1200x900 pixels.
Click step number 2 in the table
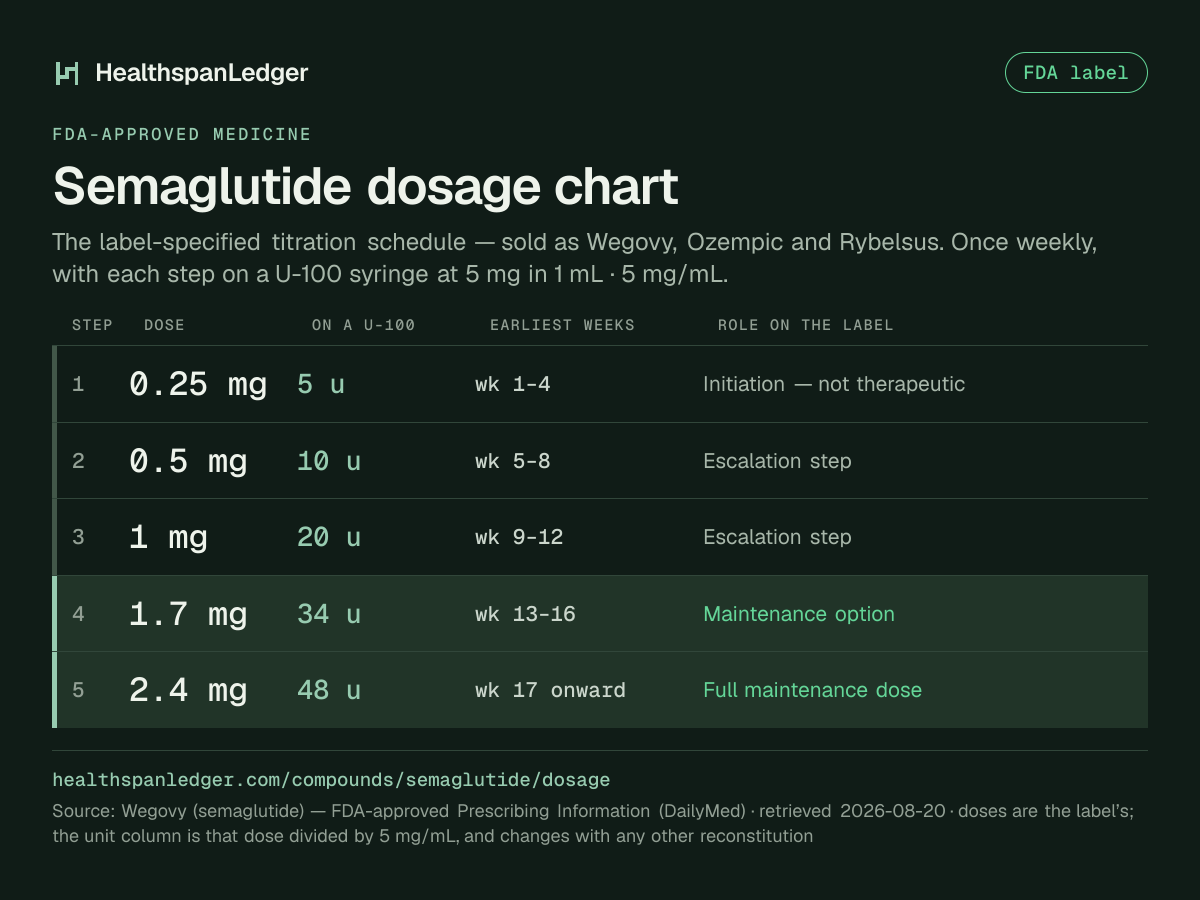78,461
